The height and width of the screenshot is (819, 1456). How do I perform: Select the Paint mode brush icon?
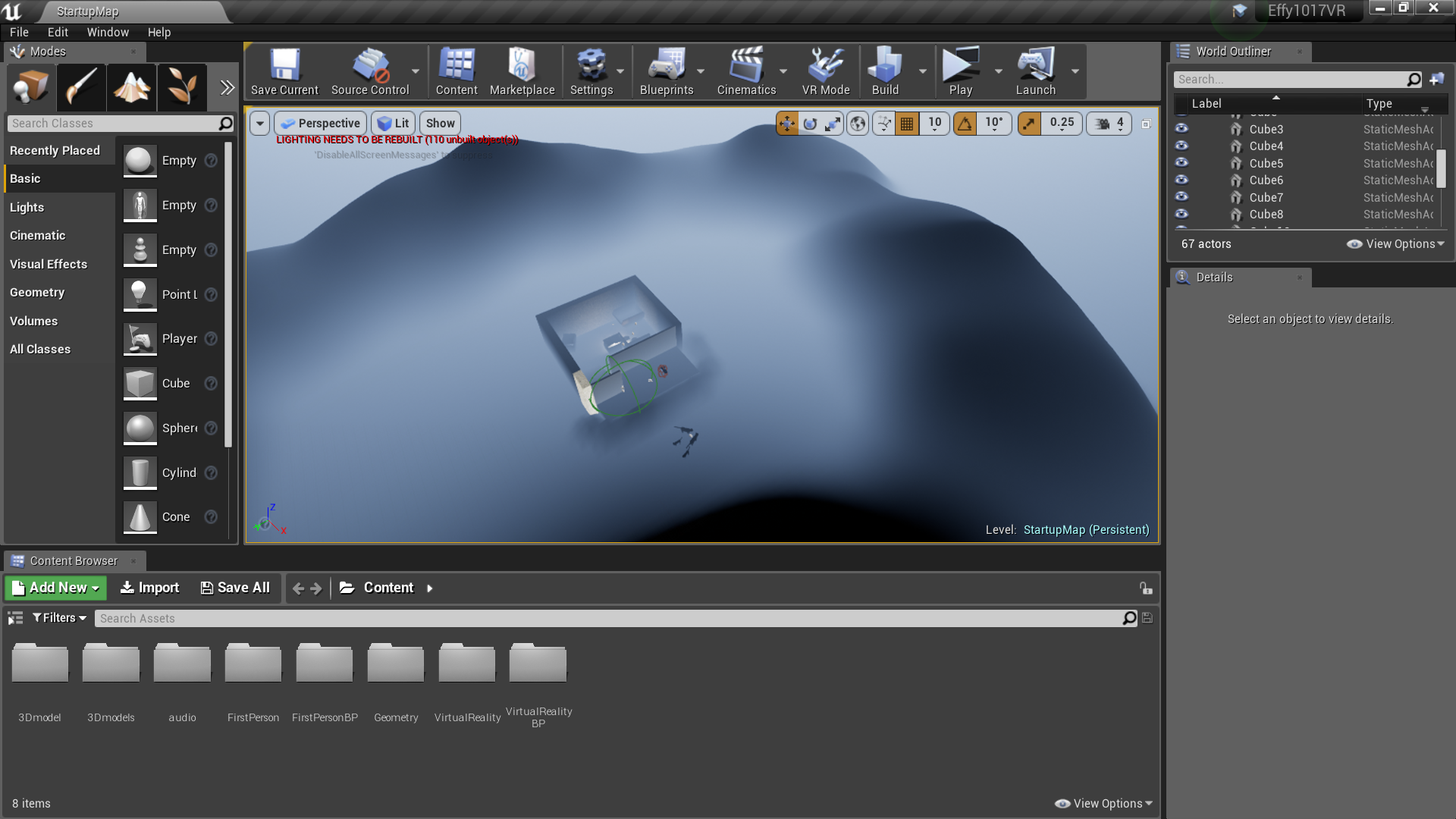80,87
